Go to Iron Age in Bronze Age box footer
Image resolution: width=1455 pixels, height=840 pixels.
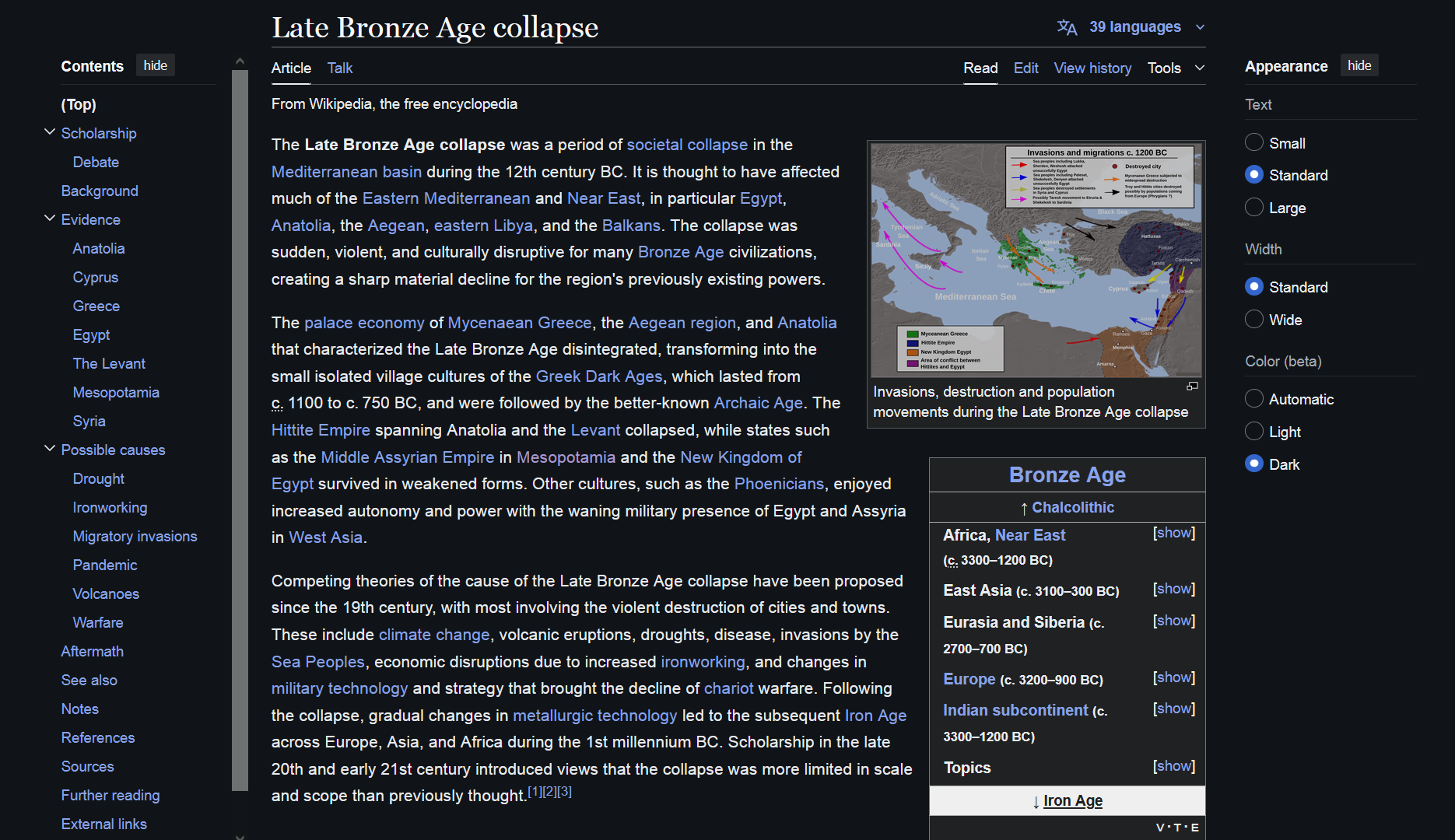click(1072, 800)
